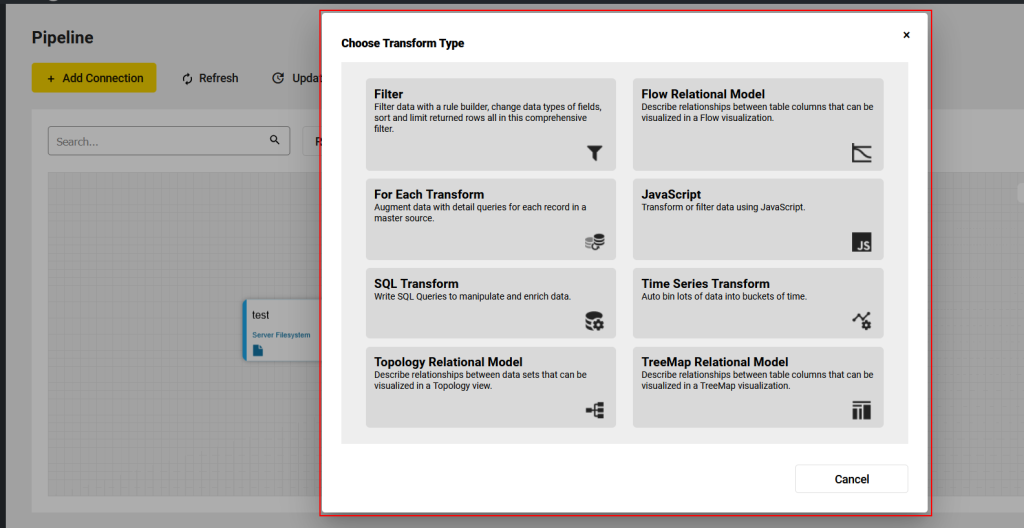Click the TreeMap Relational Model grid icon
Screen dimensions: 1024x528
pos(861,410)
